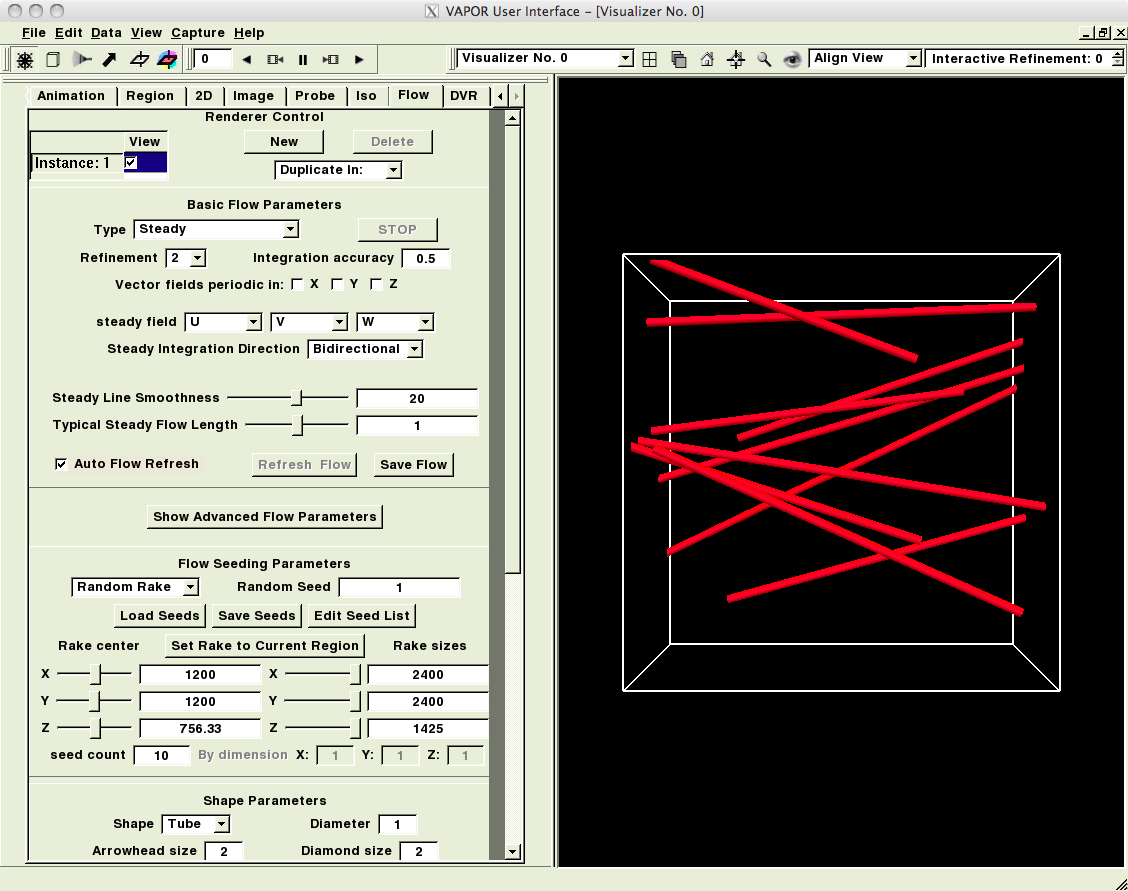This screenshot has width=1128, height=891.
Task: Select the probe plane mode icon
Action: click(x=139, y=60)
